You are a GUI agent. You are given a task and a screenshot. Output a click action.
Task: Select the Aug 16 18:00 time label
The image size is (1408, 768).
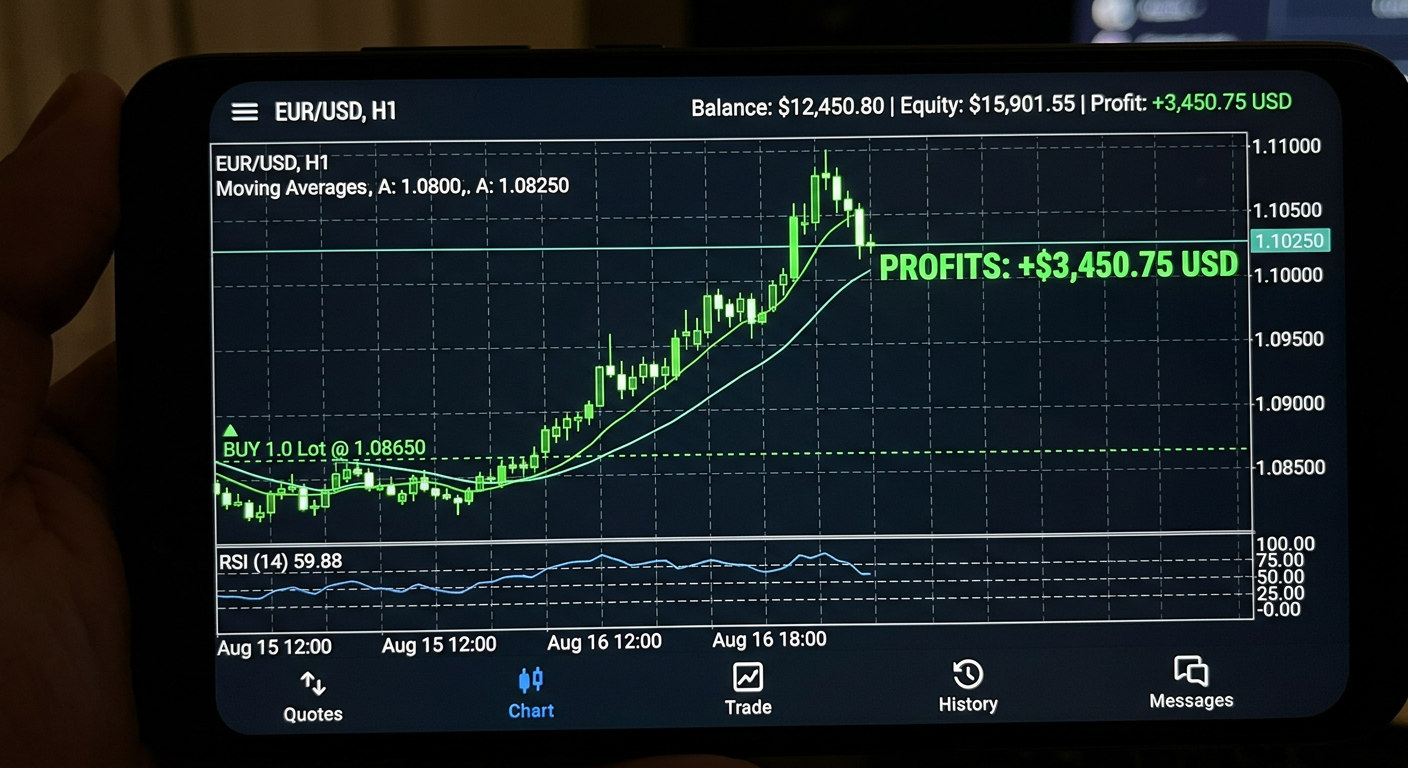pyautogui.click(x=769, y=639)
